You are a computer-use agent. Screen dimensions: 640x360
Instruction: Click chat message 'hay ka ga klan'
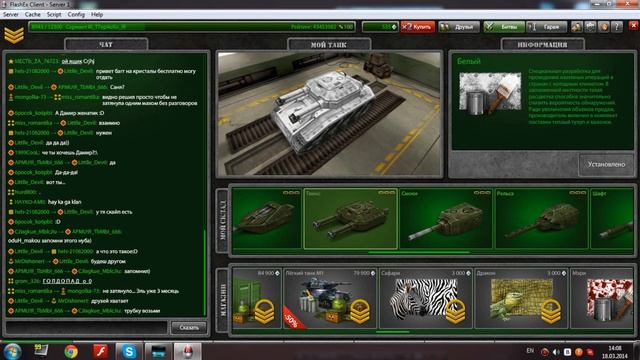click(x=64, y=202)
